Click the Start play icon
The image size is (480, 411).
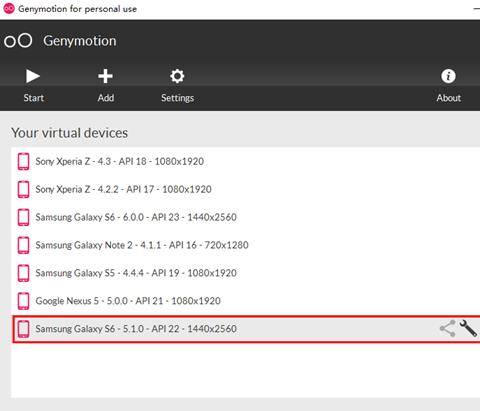(x=33, y=76)
